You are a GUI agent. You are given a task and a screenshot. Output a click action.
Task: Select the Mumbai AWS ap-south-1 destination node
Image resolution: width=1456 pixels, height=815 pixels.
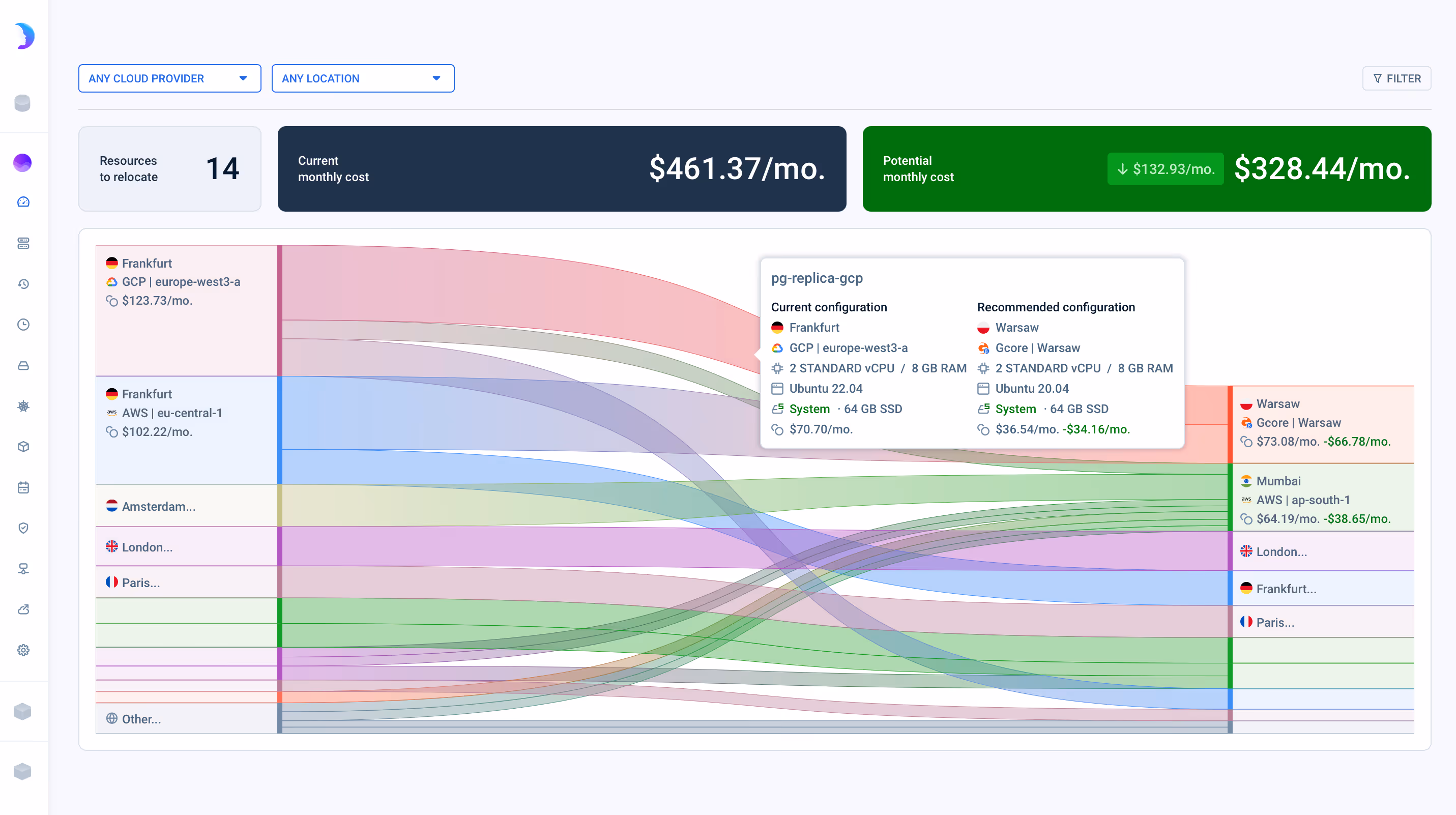[x=1323, y=498]
